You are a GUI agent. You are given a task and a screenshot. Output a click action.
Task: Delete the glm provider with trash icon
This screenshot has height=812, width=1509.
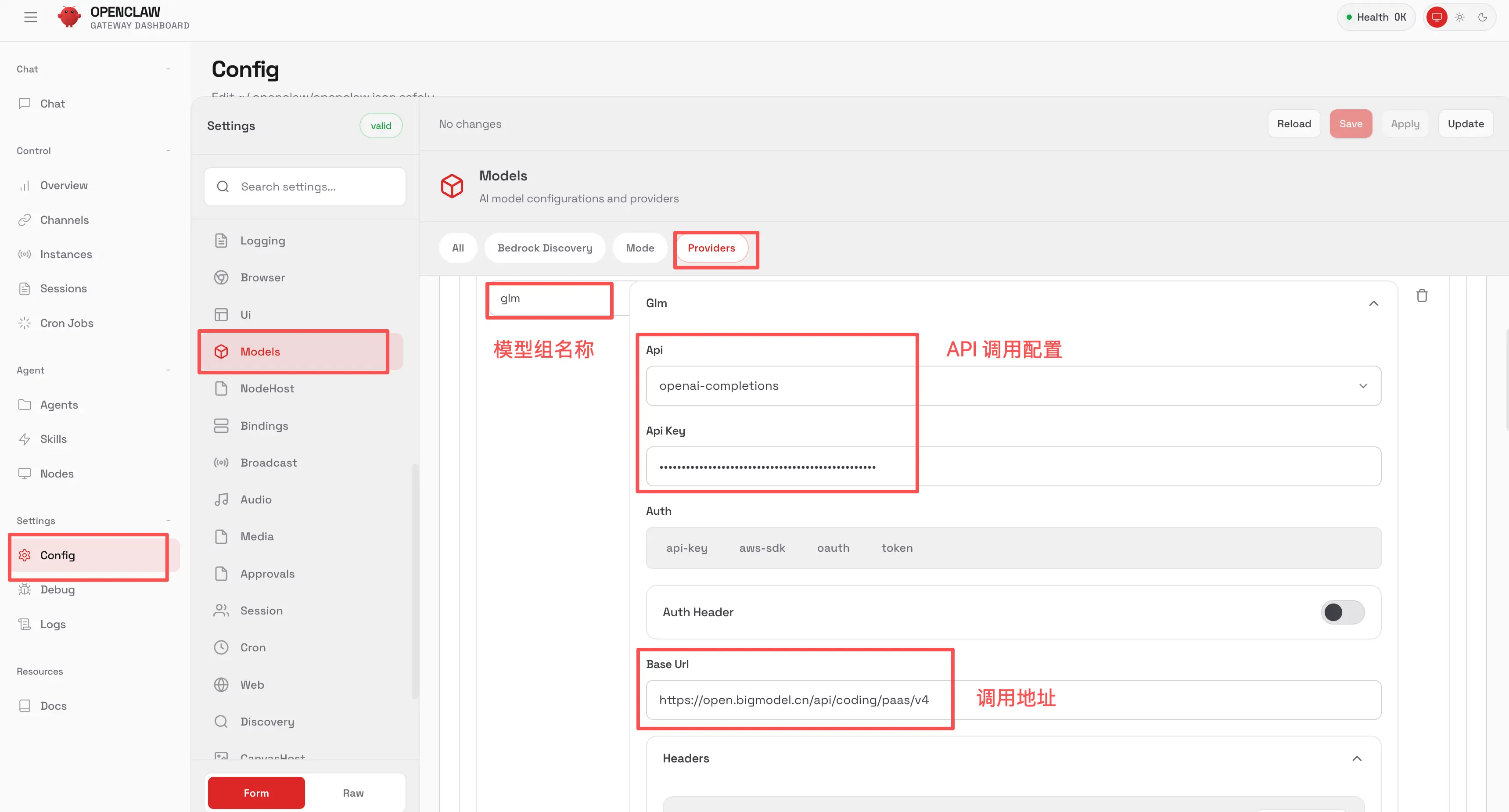[x=1422, y=296]
